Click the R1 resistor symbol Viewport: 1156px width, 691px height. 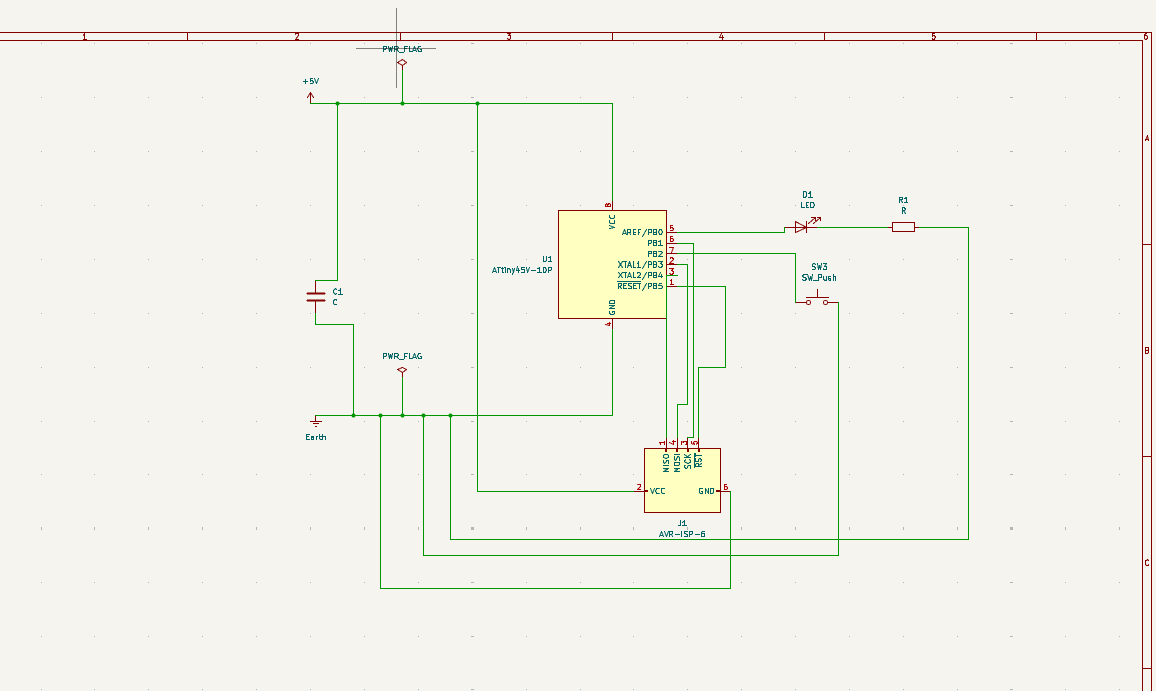903,227
